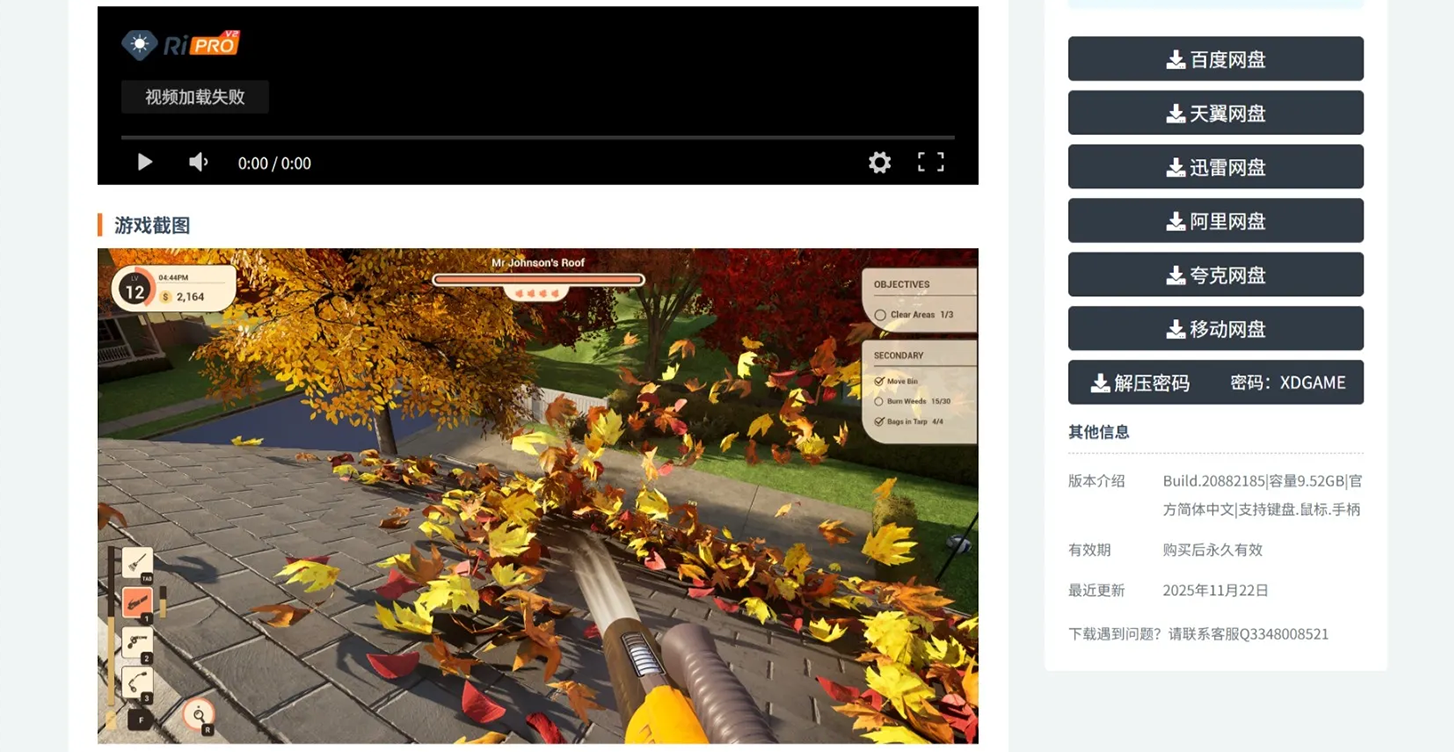Image resolution: width=1454 pixels, height=752 pixels.
Task: Open the 迅雷网盘 download link
Action: click(x=1215, y=167)
